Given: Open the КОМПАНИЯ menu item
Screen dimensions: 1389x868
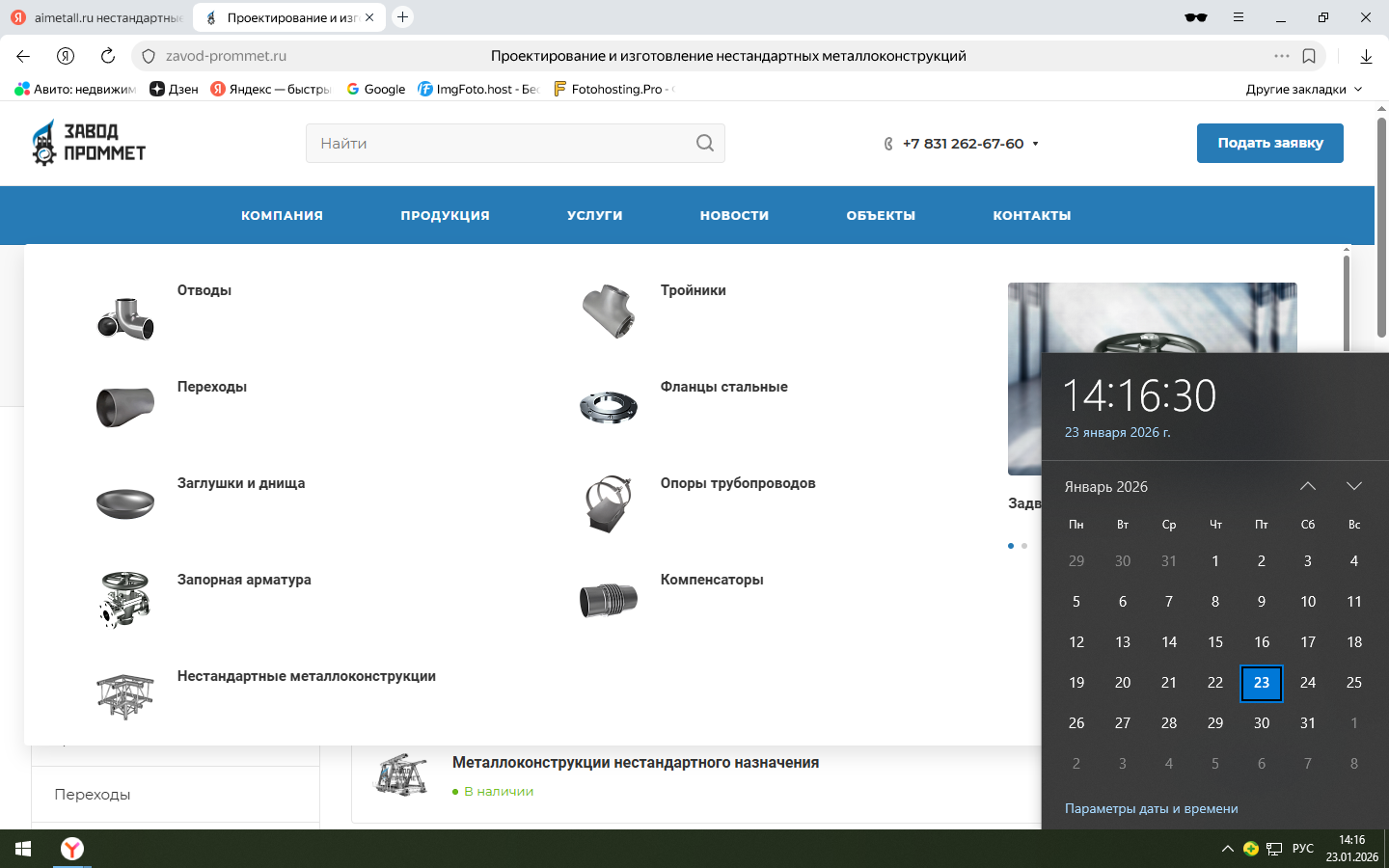Looking at the screenshot, I should [x=282, y=215].
